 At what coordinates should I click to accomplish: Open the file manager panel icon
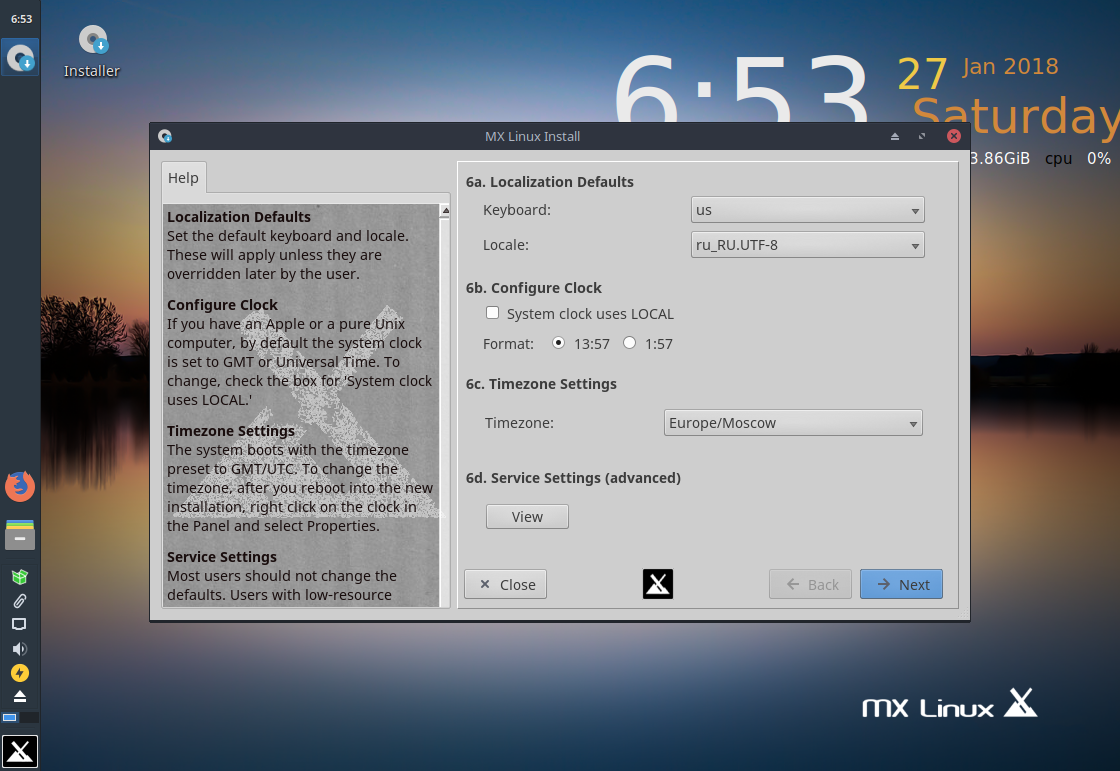pos(20,534)
